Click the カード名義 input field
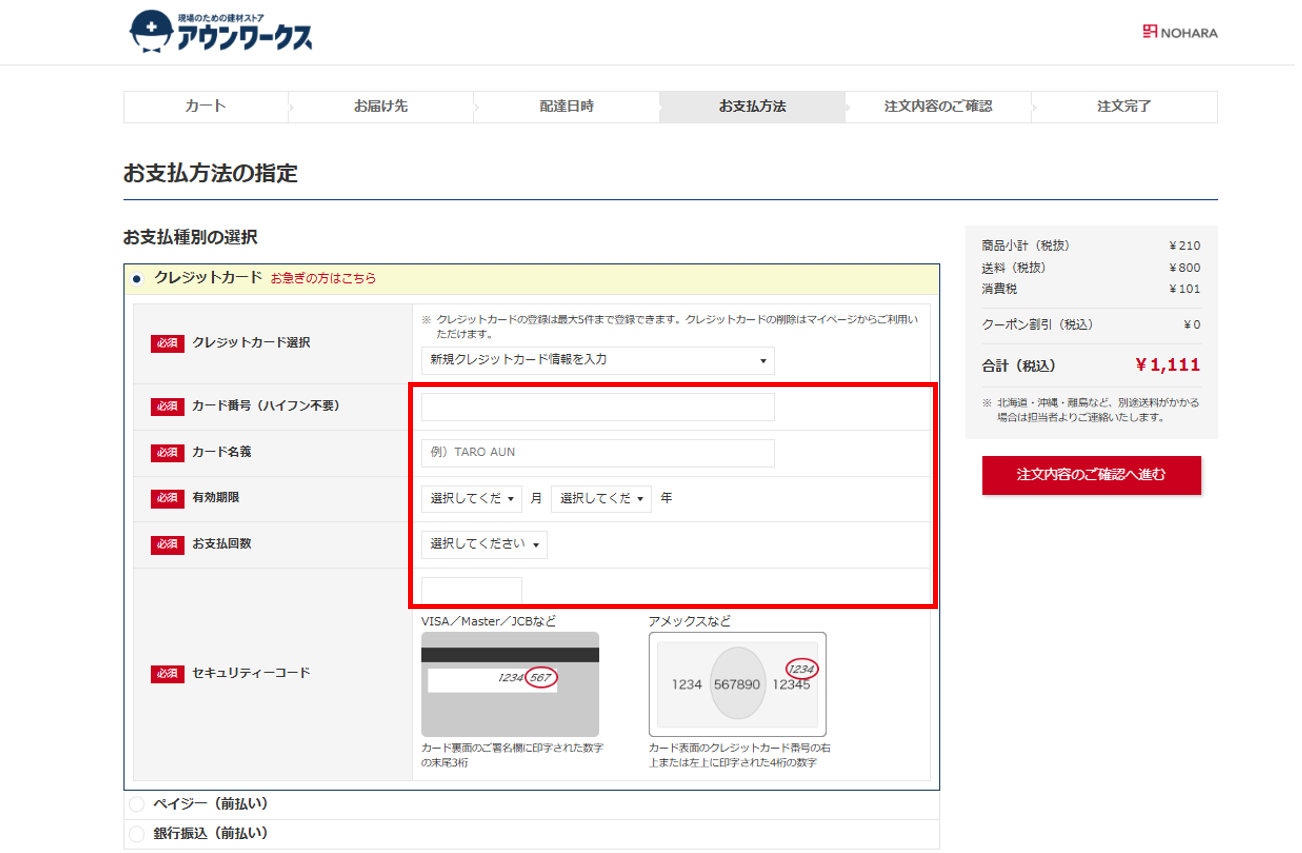 coord(597,452)
